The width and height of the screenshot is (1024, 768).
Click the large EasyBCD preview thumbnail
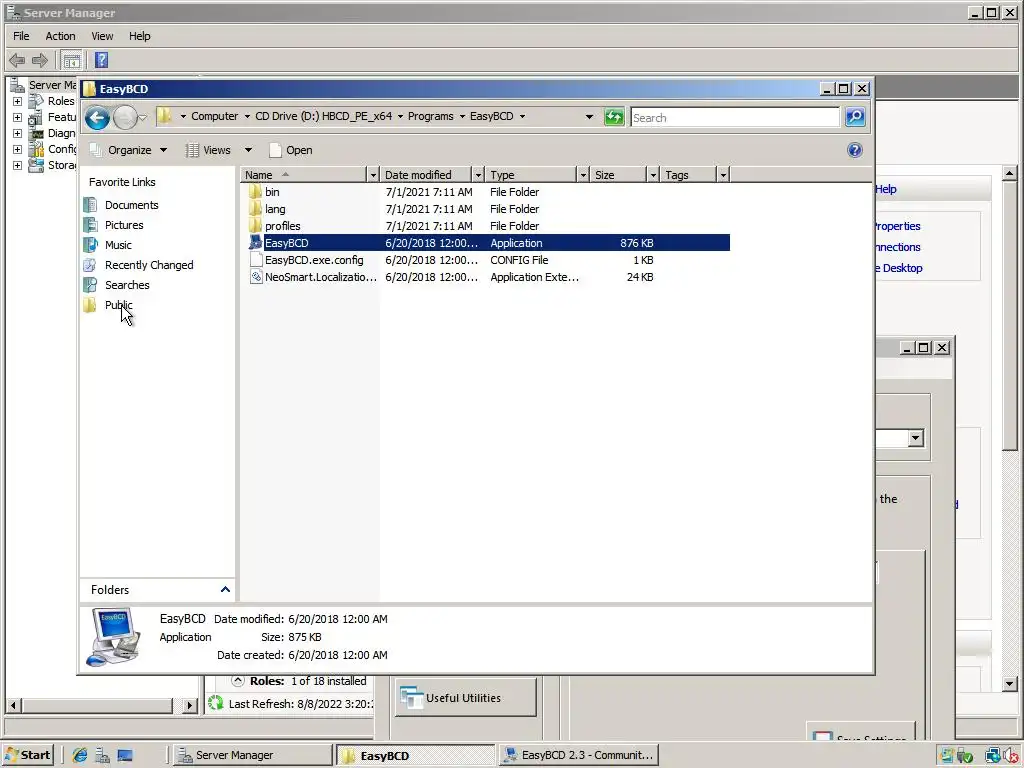114,637
